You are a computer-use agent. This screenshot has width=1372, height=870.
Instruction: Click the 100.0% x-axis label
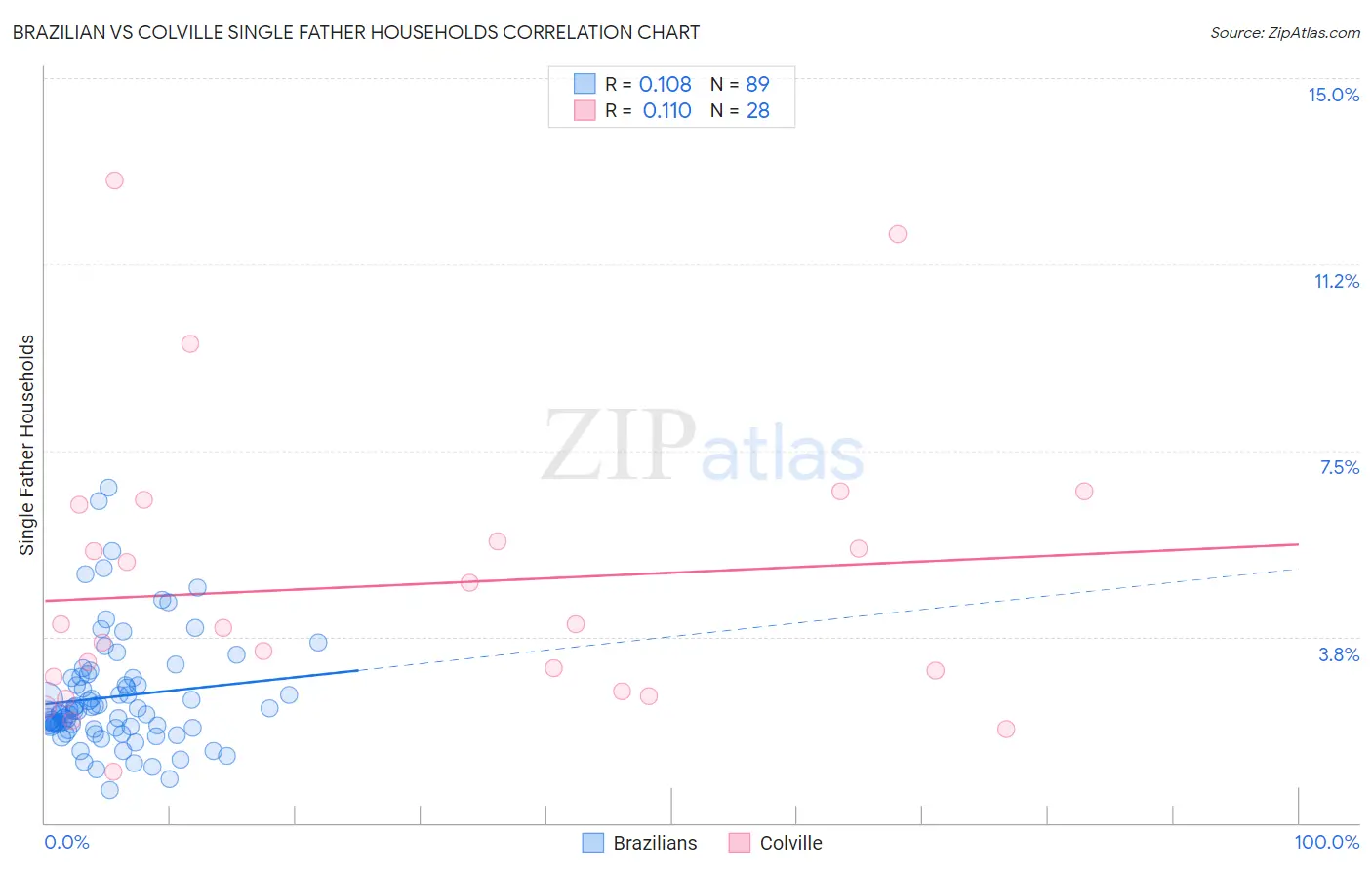[1326, 842]
